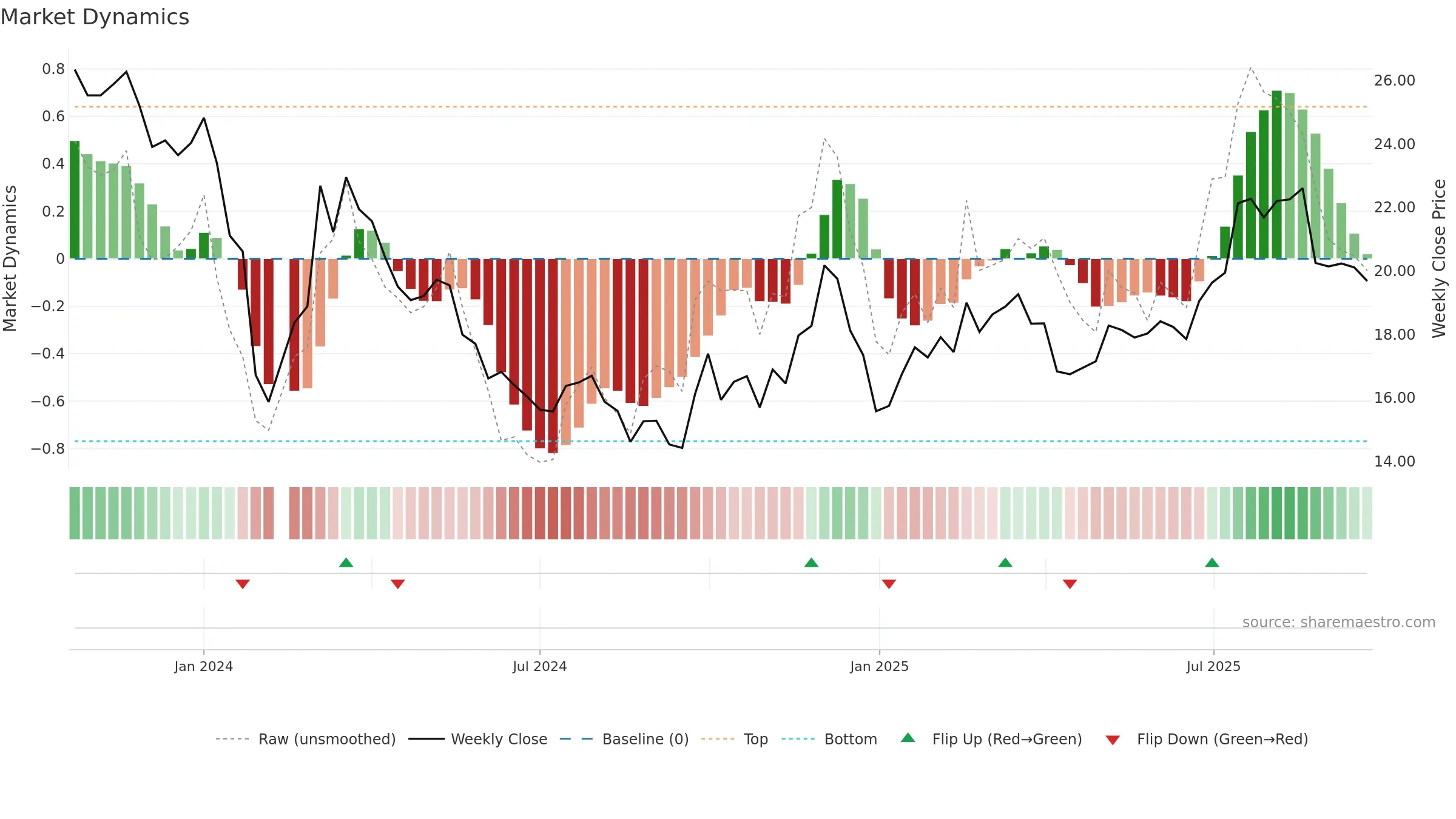Select the first flip-up marker before April 2024
Image resolution: width=1456 pixels, height=819 pixels.
click(x=346, y=562)
